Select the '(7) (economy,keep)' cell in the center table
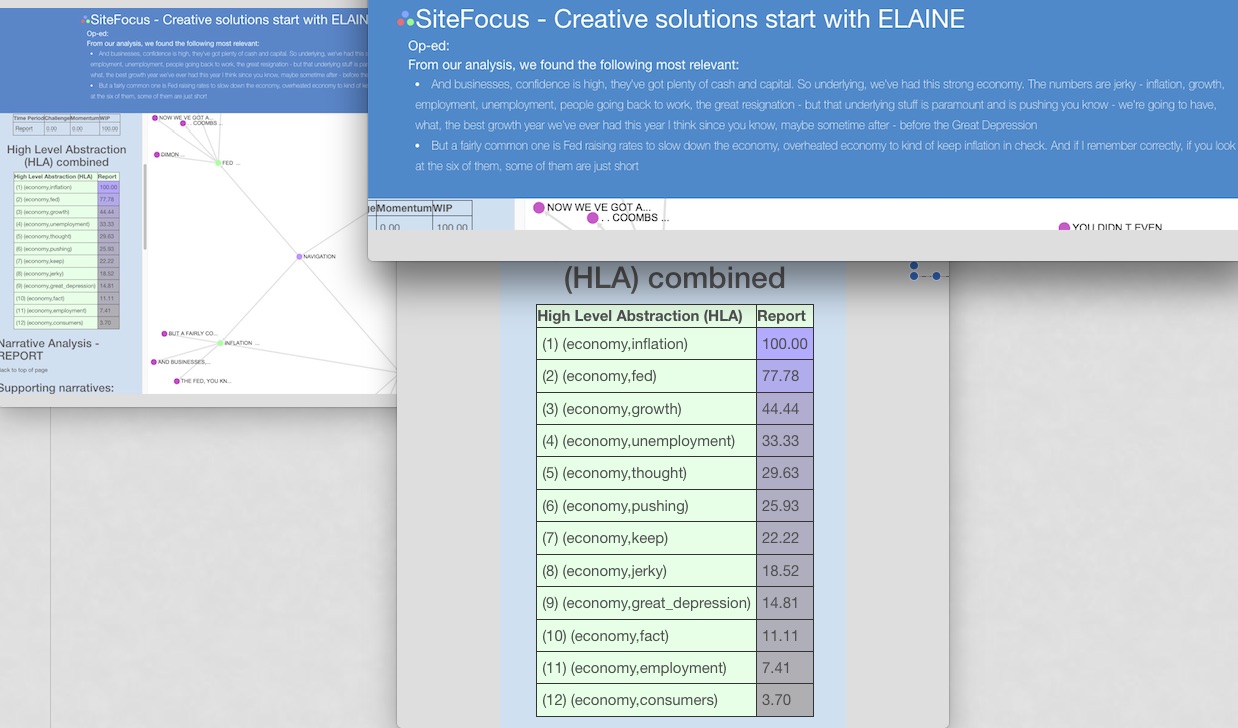 [646, 538]
